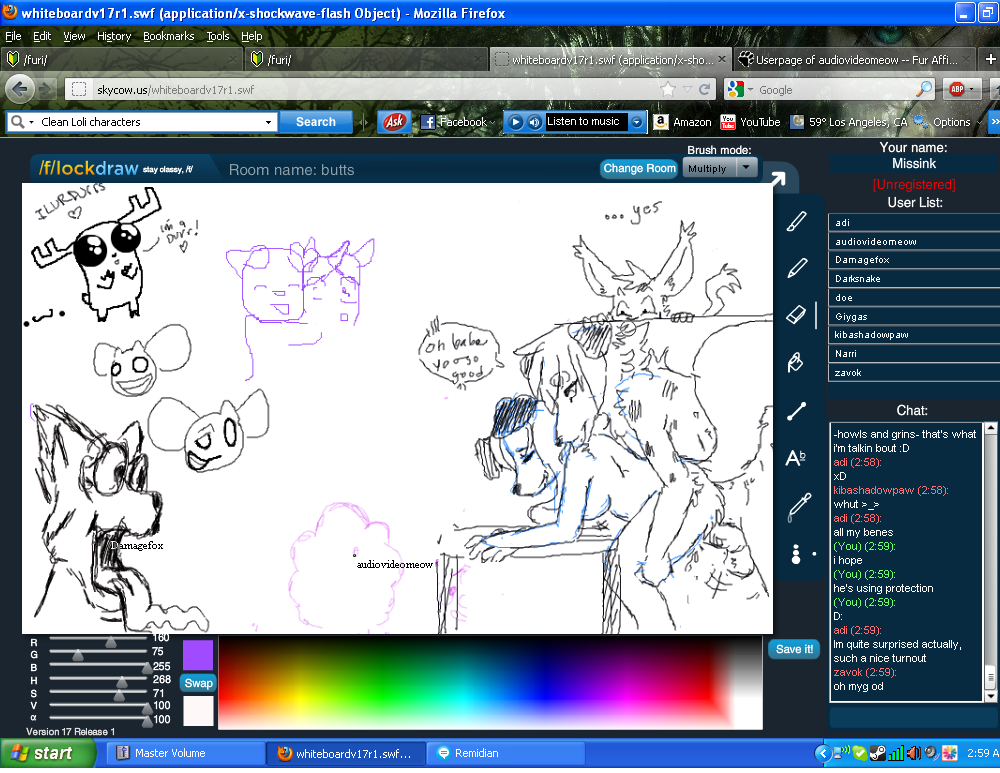Image resolution: width=1000 pixels, height=773 pixels.
Task: Bookmark this page with the star icon
Action: tap(668, 89)
